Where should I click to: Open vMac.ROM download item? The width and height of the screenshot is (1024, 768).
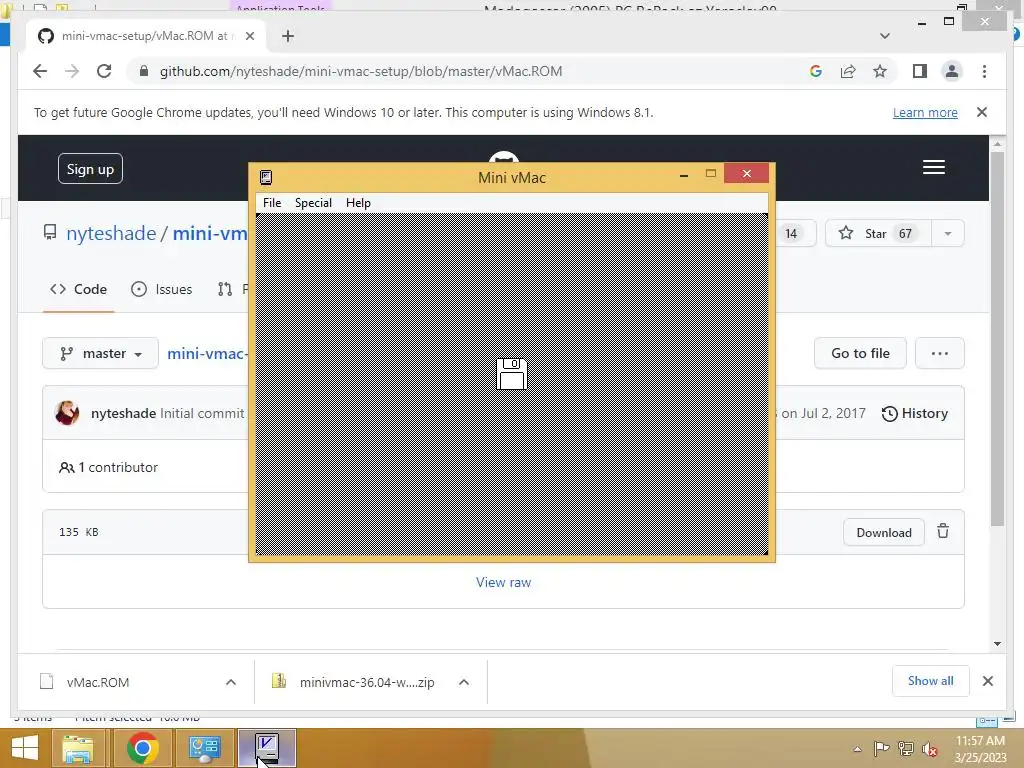(98, 682)
